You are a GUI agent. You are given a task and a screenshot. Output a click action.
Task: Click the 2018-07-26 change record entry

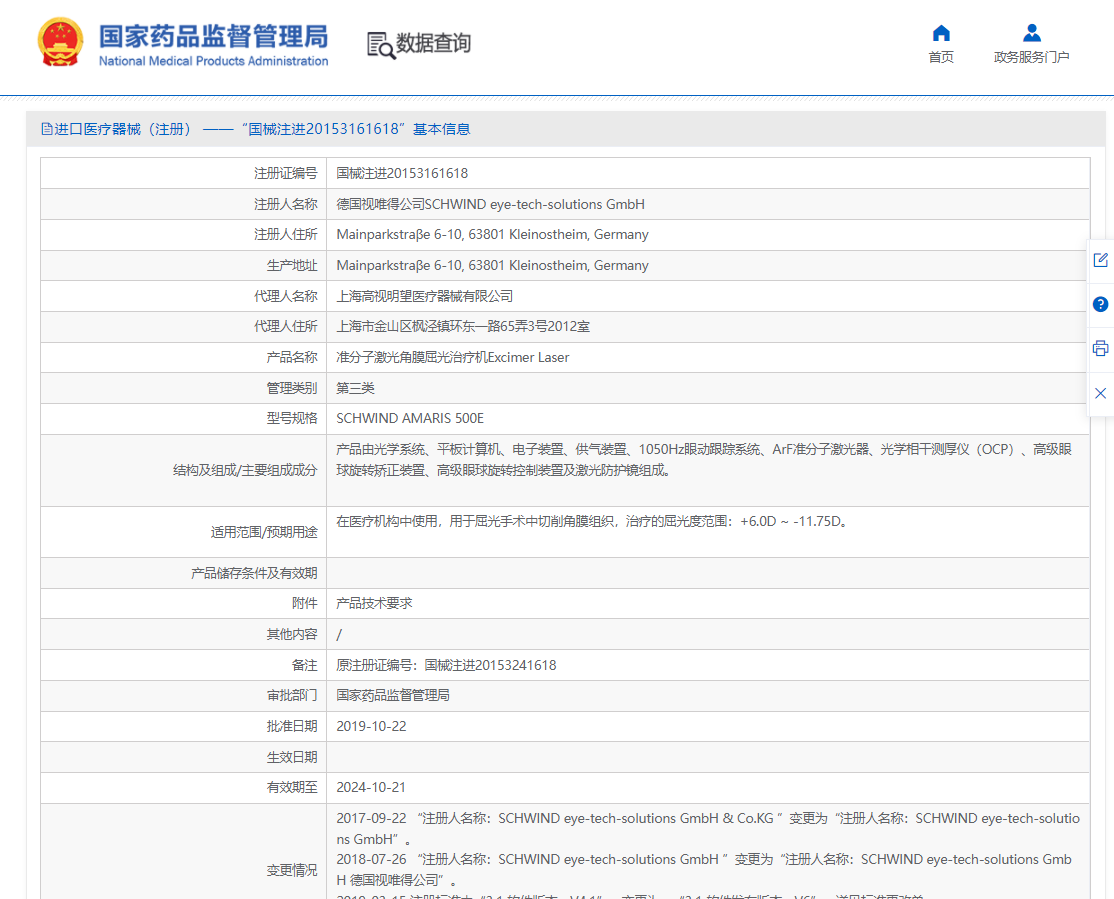[704, 869]
